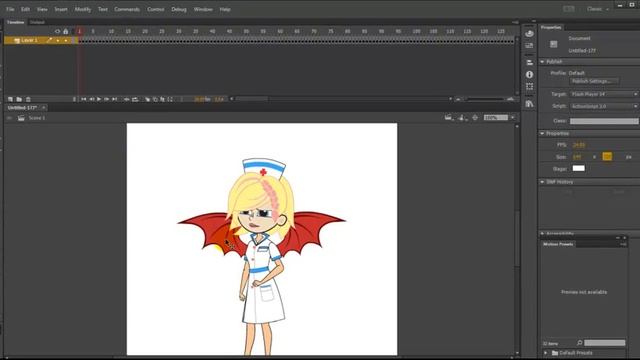Viewport: 640px width, 360px height.
Task: Toggle Layer 1 visibility dot
Action: (x=58, y=40)
